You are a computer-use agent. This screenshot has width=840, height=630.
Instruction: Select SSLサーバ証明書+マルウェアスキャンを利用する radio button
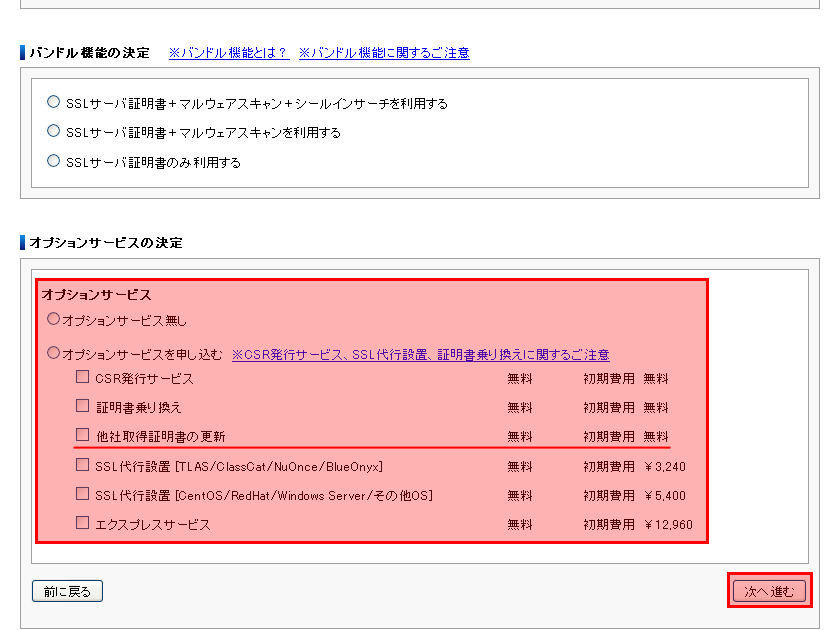(x=53, y=131)
